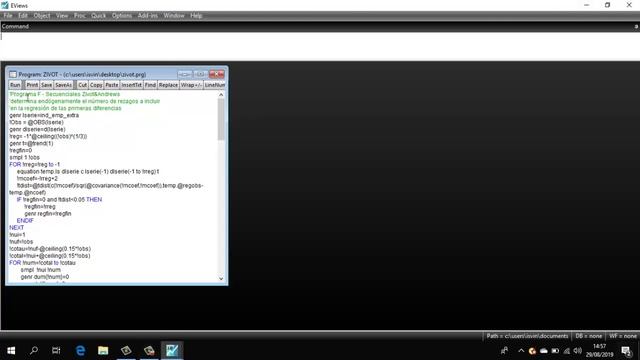Screen dimensions: 640x360
Task: Click the InsertTxt button
Action: click(x=131, y=85)
